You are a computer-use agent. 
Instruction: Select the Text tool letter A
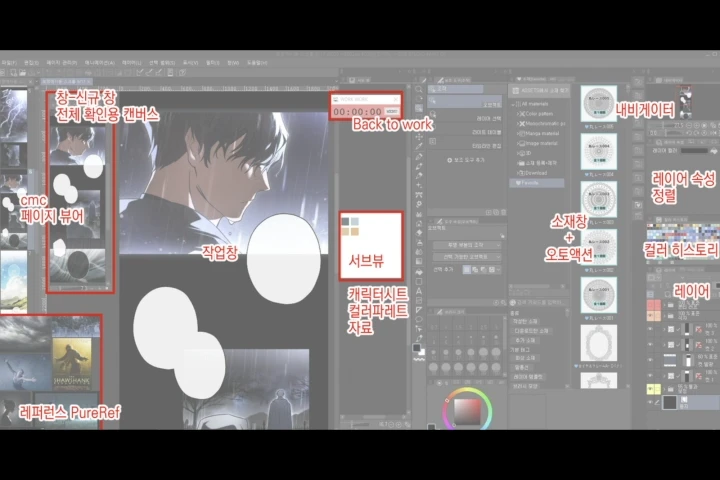tap(419, 291)
